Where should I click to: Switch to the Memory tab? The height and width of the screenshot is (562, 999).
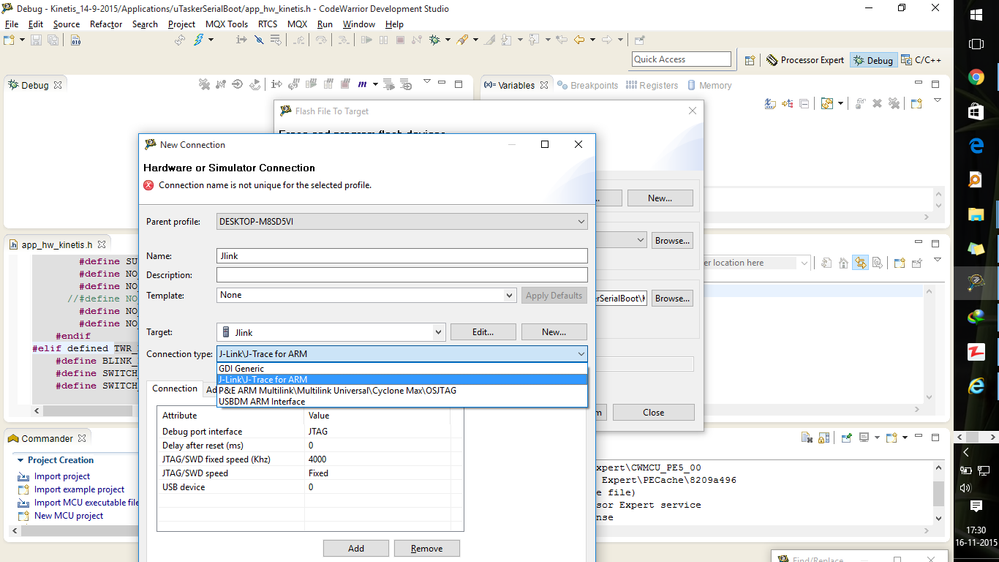click(x=709, y=85)
